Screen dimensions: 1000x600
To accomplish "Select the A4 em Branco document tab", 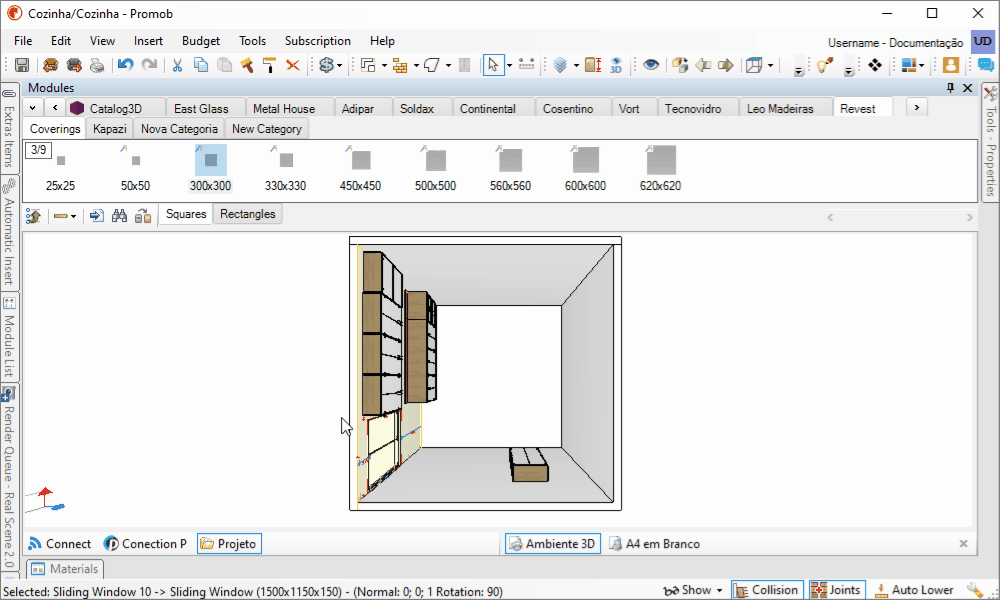I will point(655,544).
